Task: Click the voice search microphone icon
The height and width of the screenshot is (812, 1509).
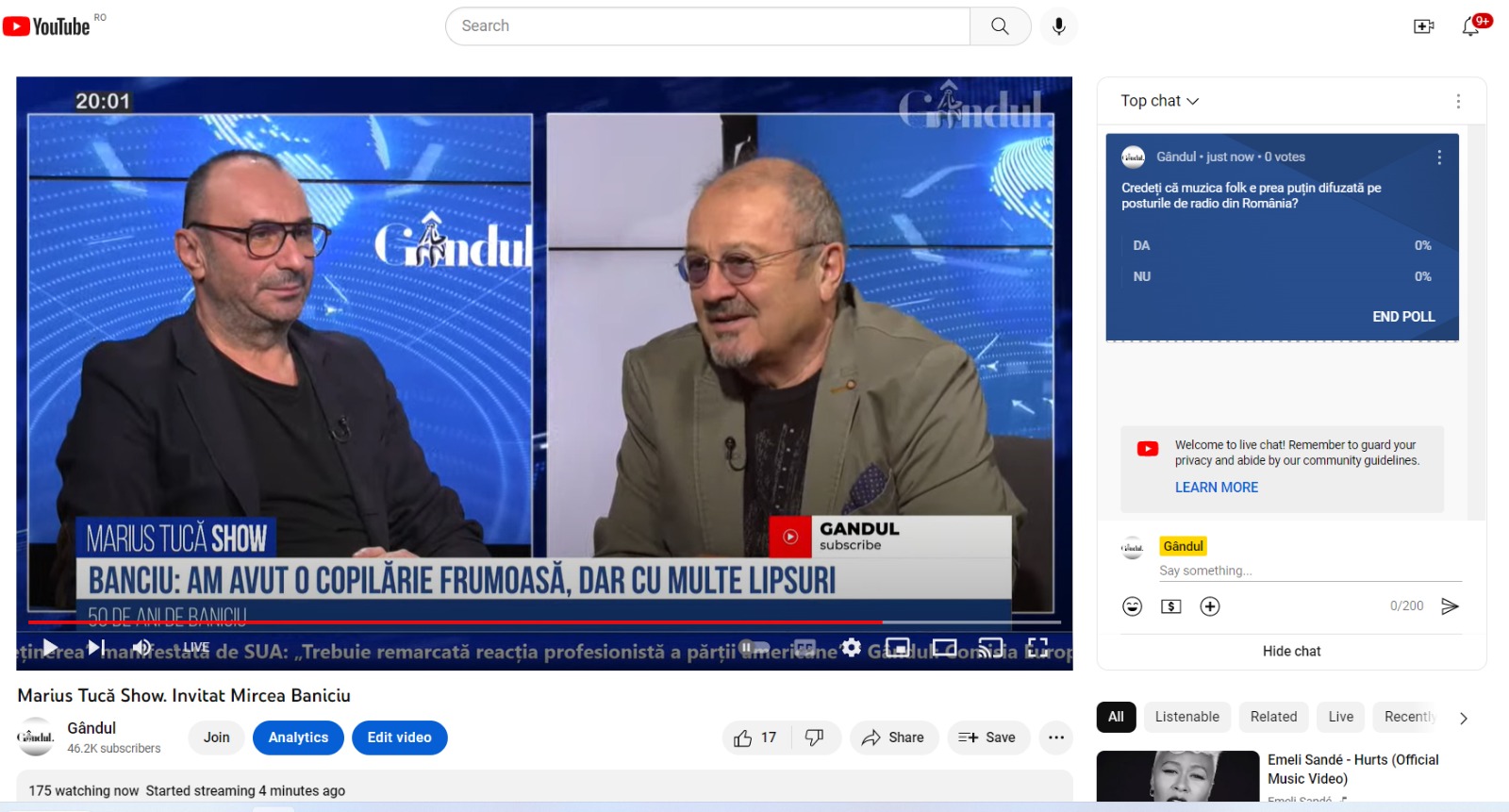Action: point(1058,26)
